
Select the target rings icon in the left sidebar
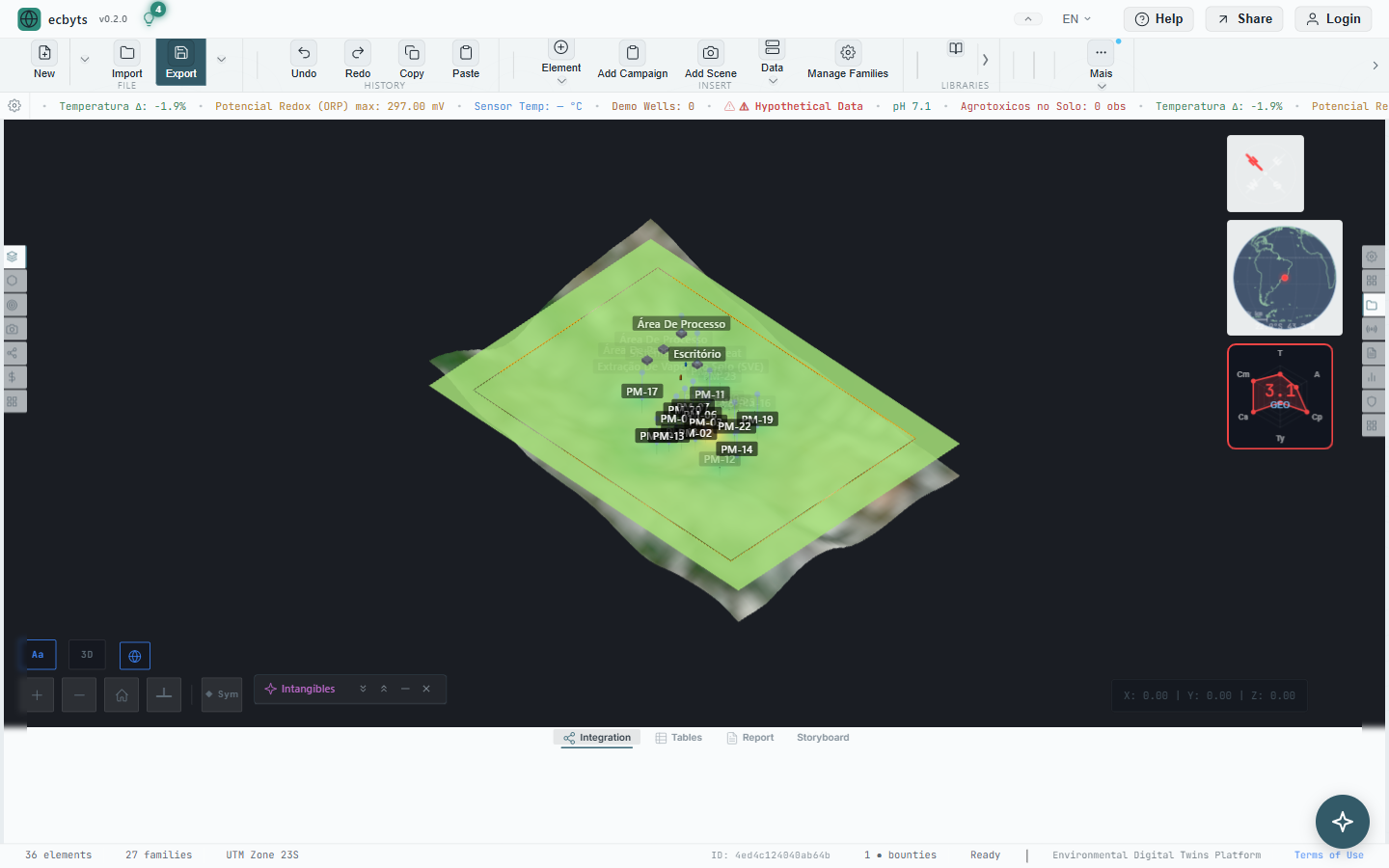[13, 305]
